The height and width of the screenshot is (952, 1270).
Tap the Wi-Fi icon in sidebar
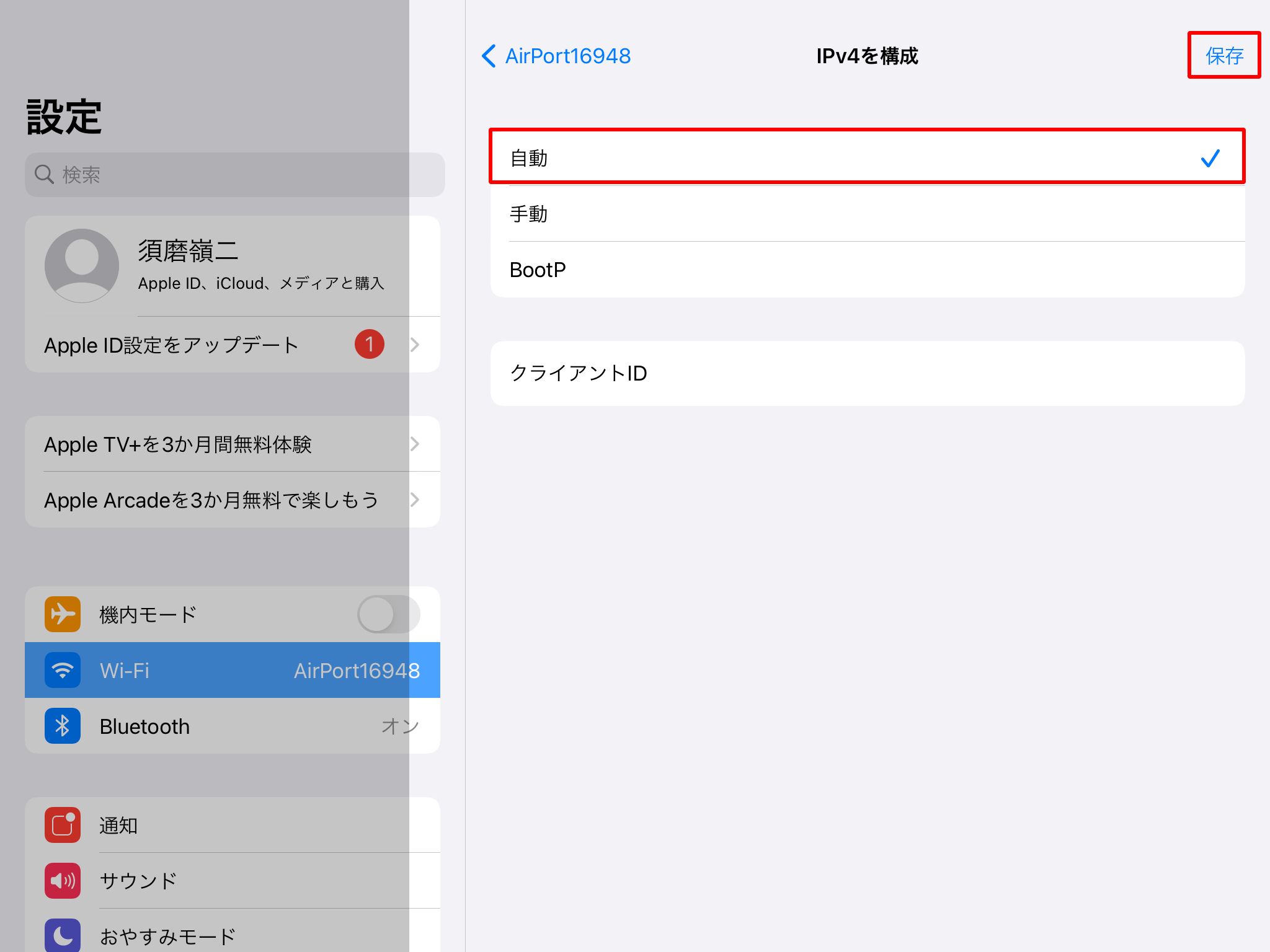click(63, 670)
